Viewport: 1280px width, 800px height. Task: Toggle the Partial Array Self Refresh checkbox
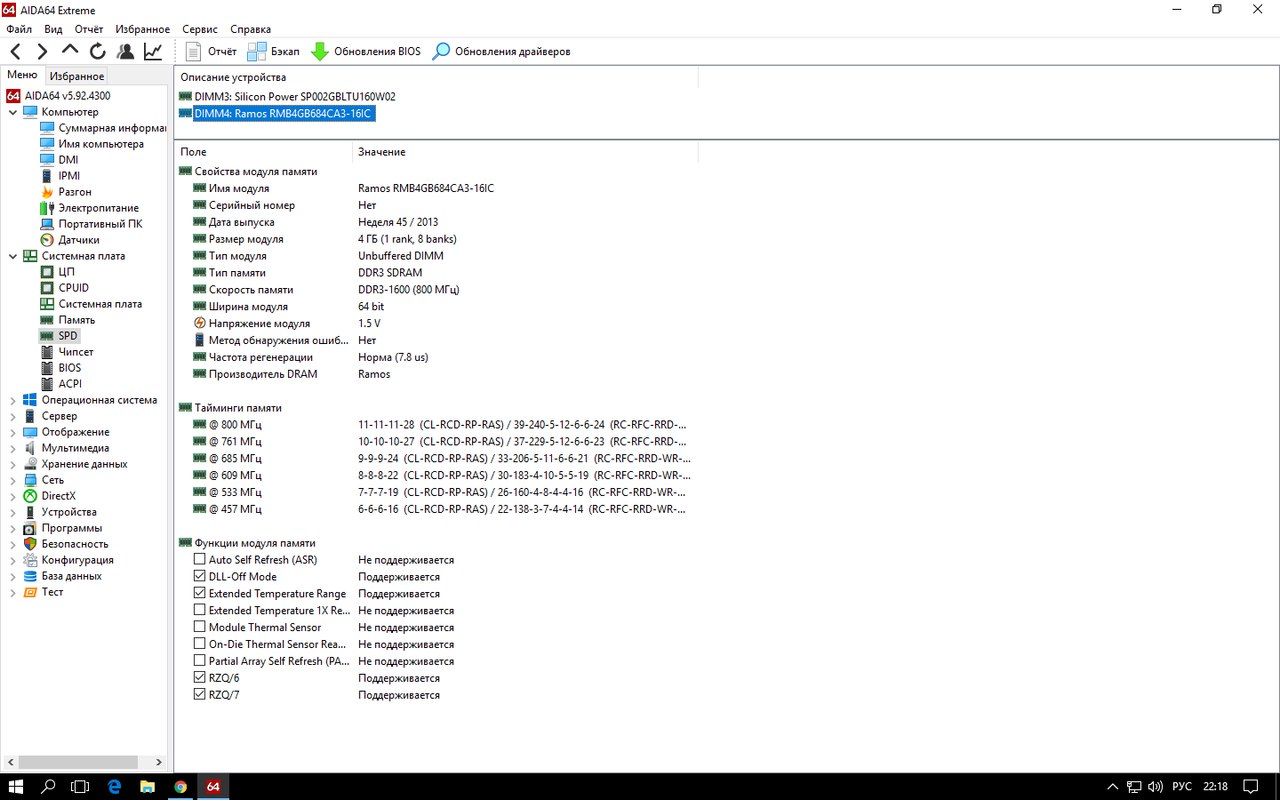[x=200, y=661]
